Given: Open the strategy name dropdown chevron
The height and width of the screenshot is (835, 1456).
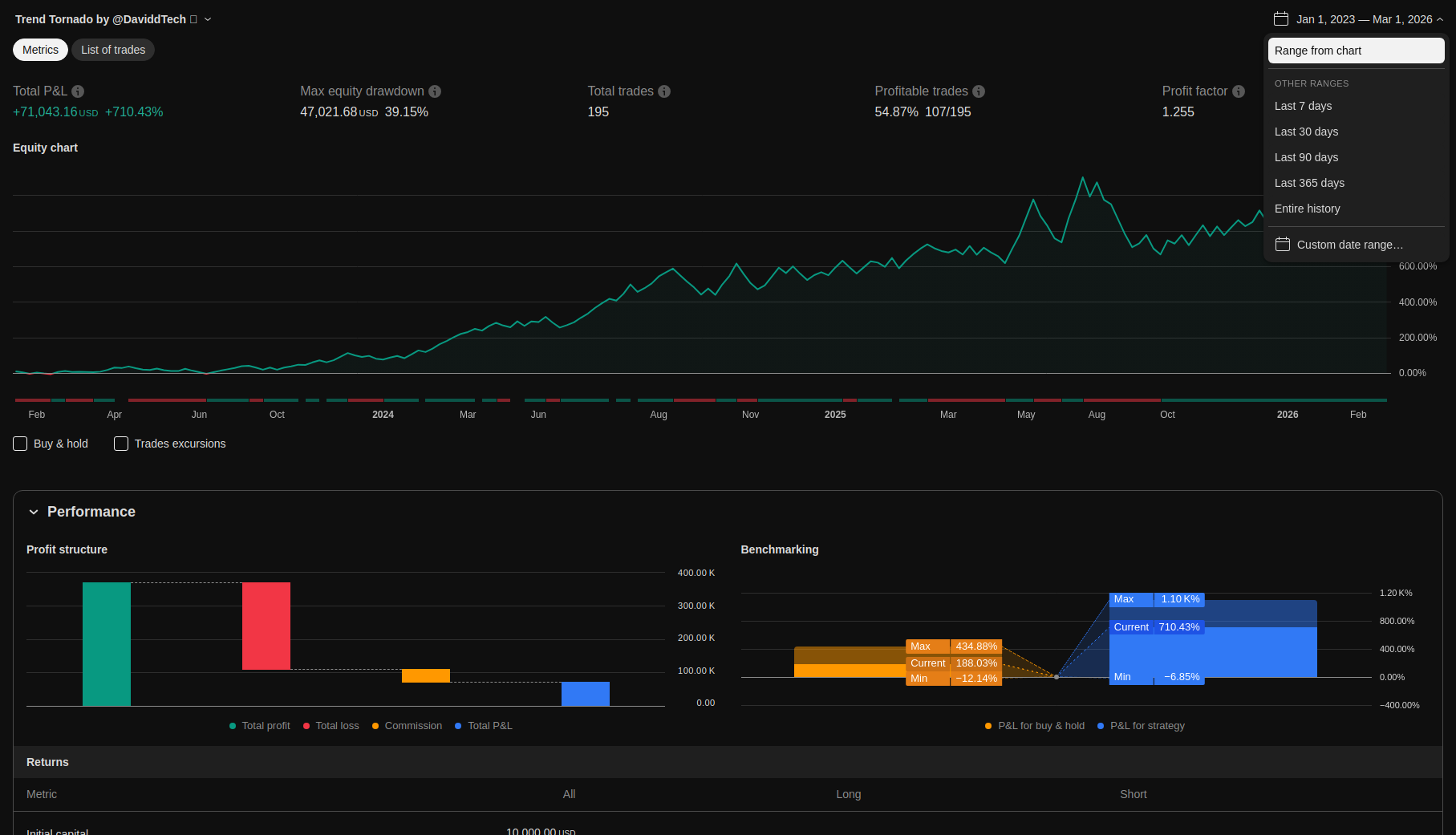Looking at the screenshot, I should point(208,19).
